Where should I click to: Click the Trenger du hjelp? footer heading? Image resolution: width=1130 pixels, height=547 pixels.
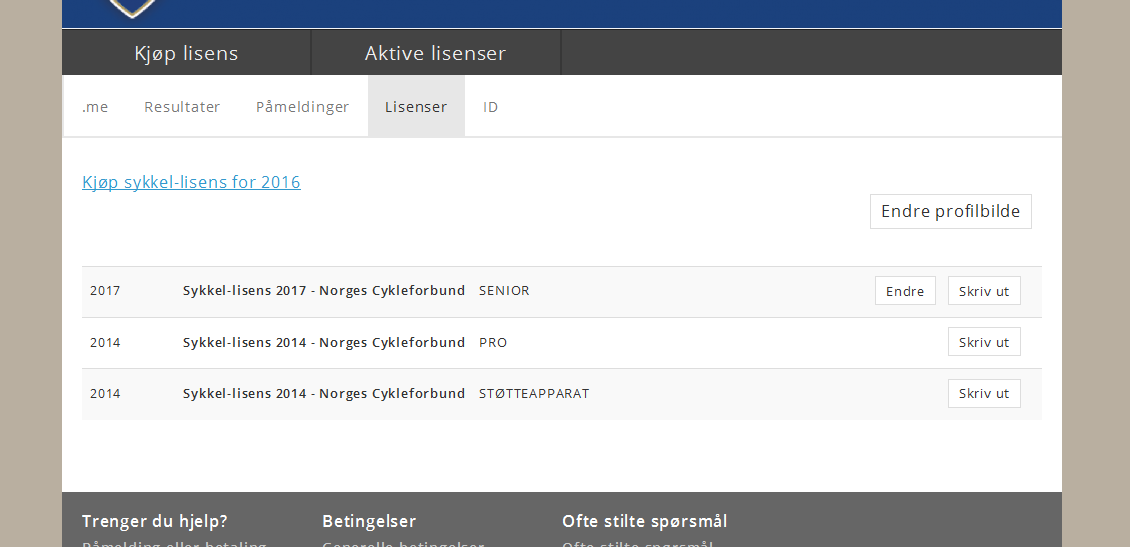click(x=155, y=521)
